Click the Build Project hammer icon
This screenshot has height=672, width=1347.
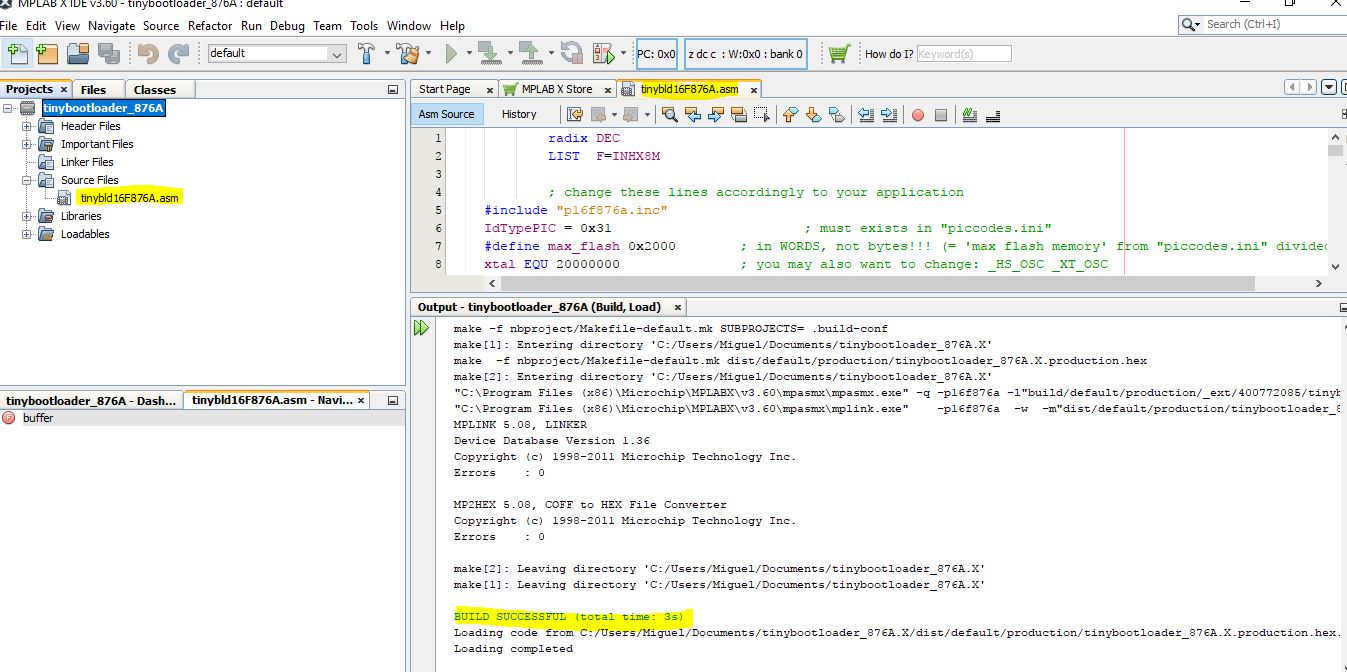pos(366,54)
